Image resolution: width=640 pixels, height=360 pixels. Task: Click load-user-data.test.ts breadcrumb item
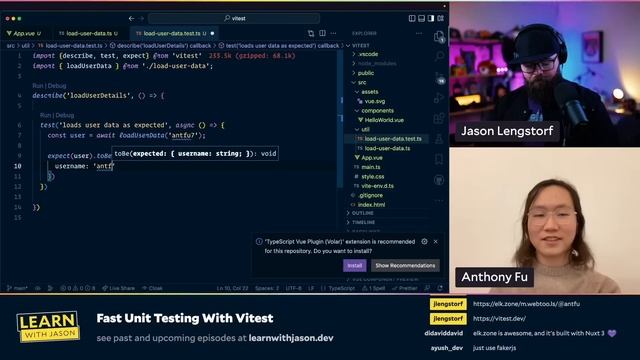pyautogui.click(x=70, y=46)
